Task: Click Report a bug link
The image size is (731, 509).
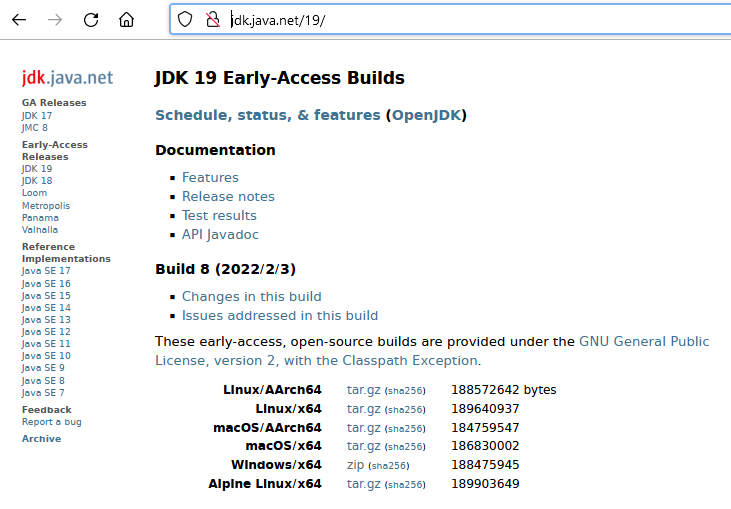Action: (x=51, y=422)
